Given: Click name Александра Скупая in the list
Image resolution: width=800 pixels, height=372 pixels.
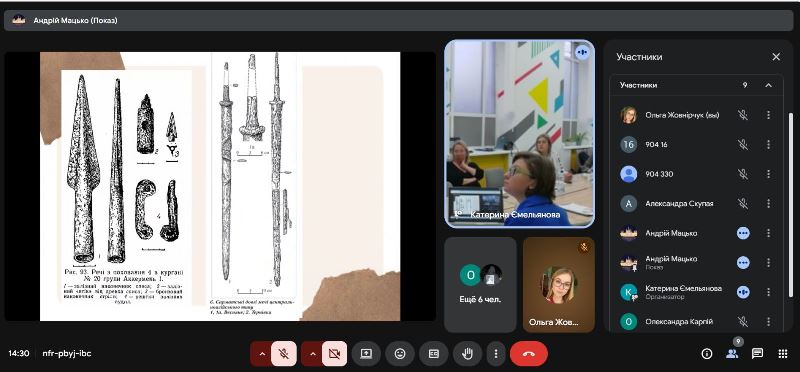Looking at the screenshot, I should (x=679, y=204).
